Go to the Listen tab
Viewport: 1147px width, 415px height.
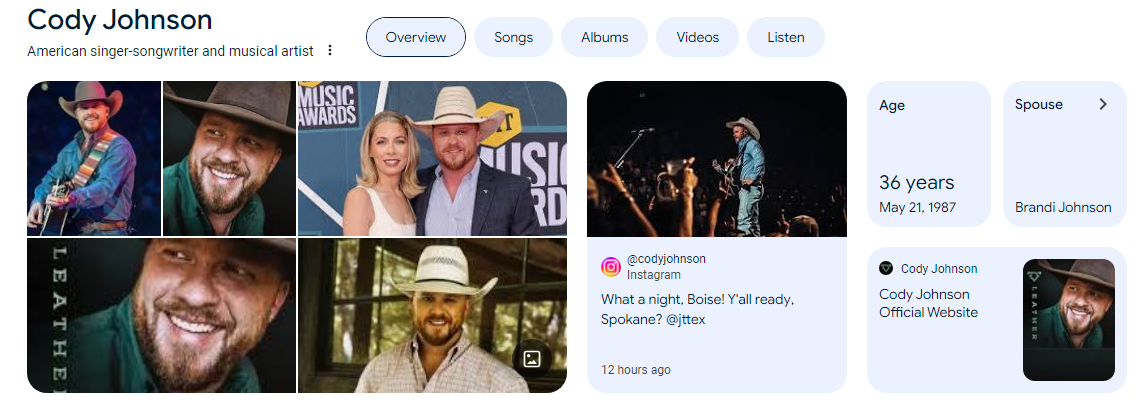click(x=786, y=37)
